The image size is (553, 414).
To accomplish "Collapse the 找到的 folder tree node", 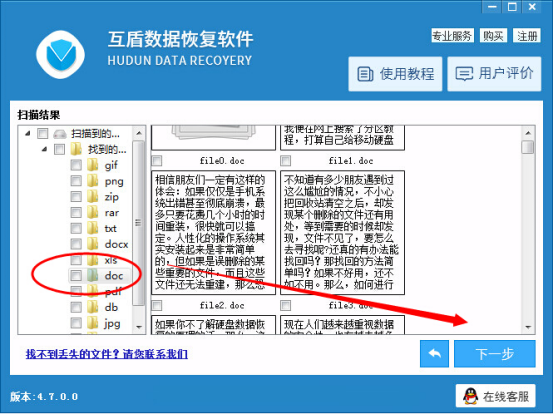I will pyautogui.click(x=44, y=149).
